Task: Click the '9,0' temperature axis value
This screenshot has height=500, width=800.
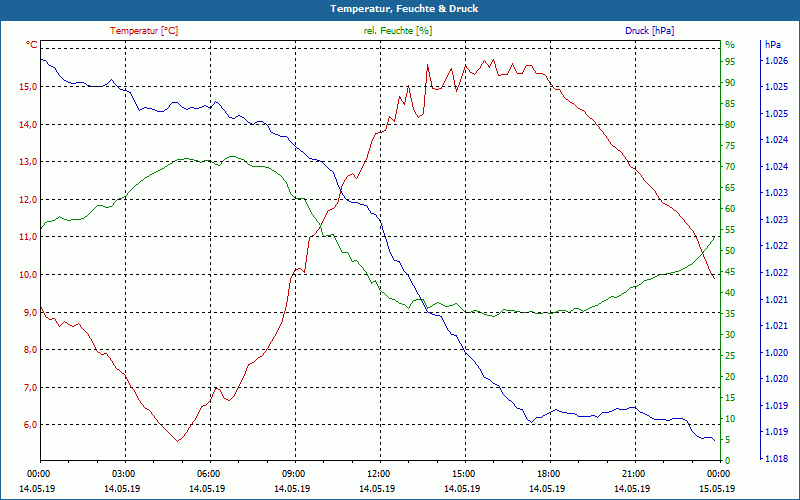Action: (x=31, y=312)
